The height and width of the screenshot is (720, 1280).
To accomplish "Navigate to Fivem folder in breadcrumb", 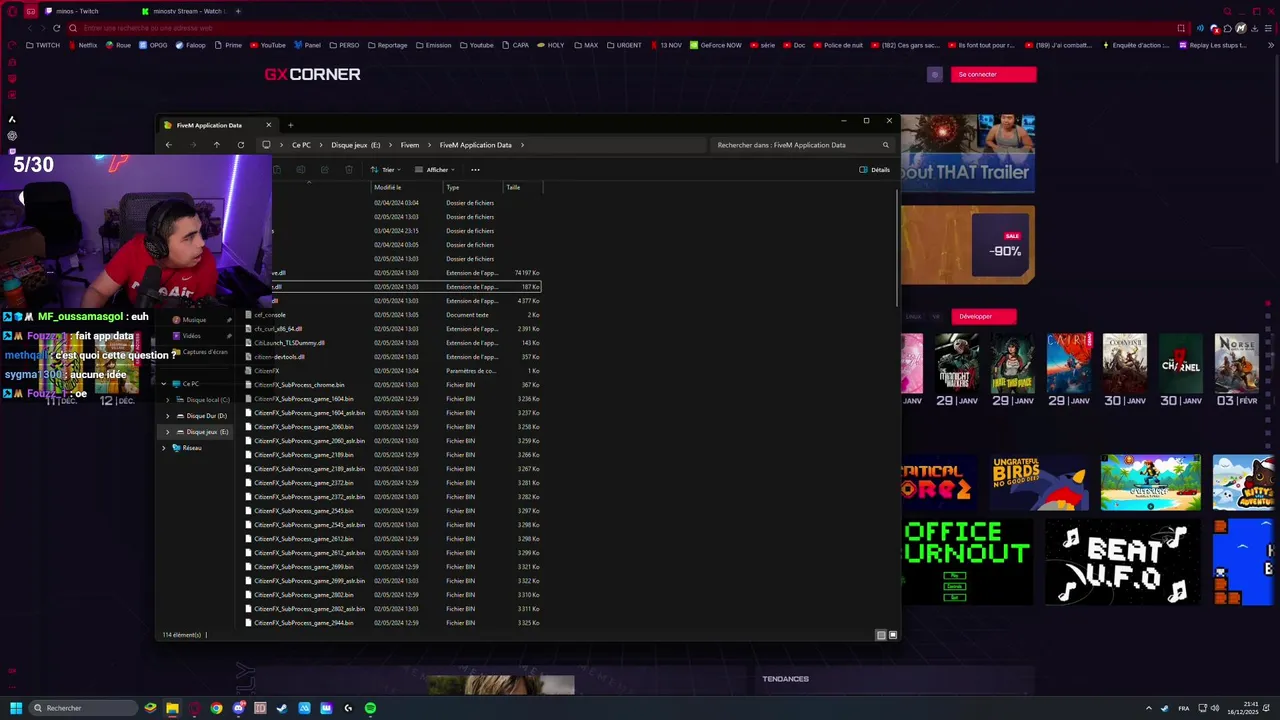I will point(410,145).
